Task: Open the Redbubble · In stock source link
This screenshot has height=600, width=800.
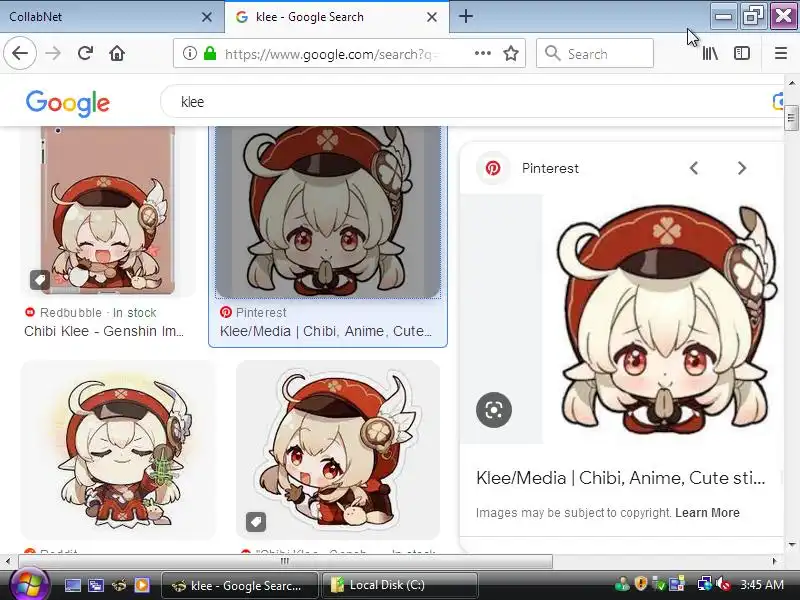Action: pos(90,312)
